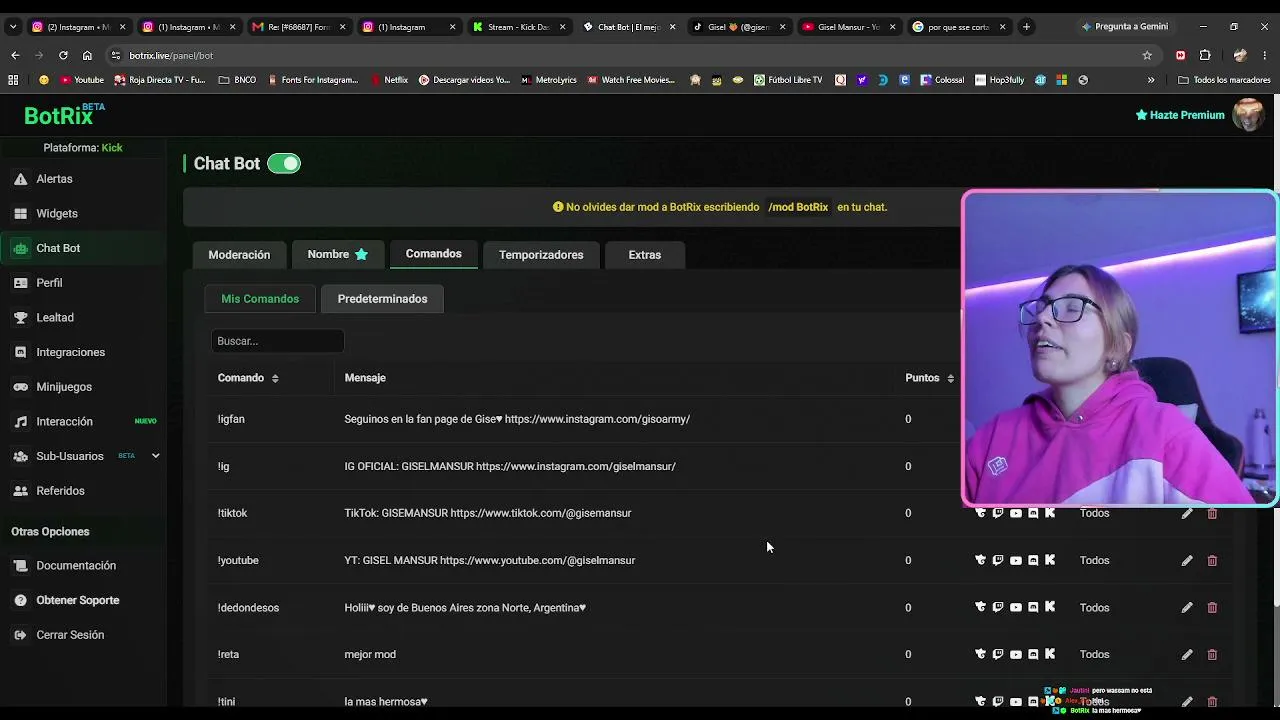Open the Widgets sidebar icon
The height and width of the screenshot is (720, 1280).
click(20, 214)
